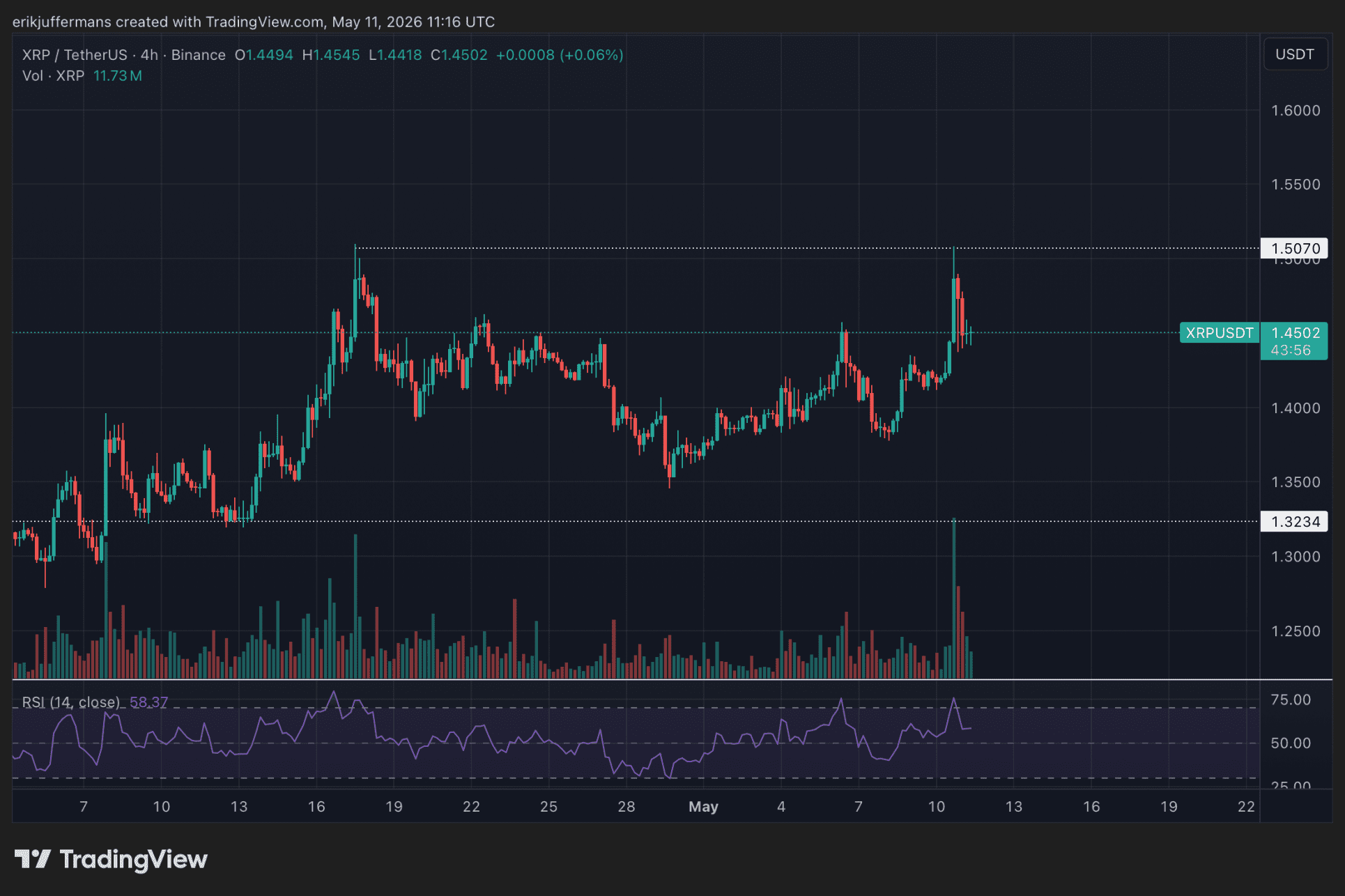The width and height of the screenshot is (1345, 896).
Task: Click the TradingView logo icon
Action: click(32, 859)
